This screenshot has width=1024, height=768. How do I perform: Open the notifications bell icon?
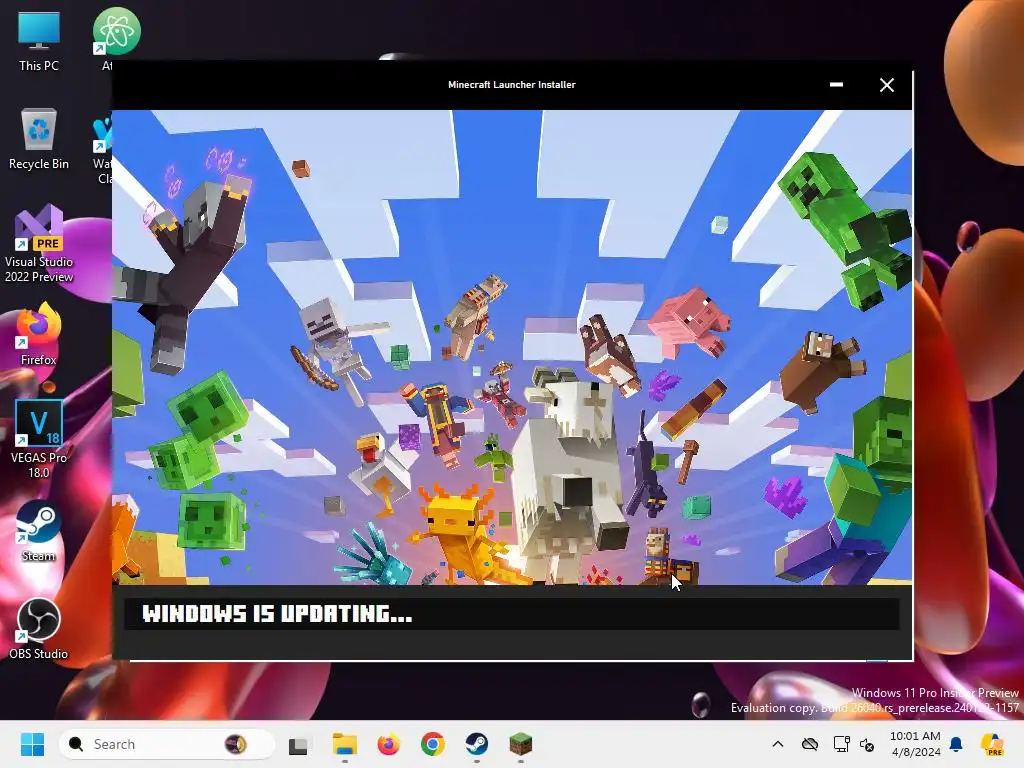pos(956,744)
